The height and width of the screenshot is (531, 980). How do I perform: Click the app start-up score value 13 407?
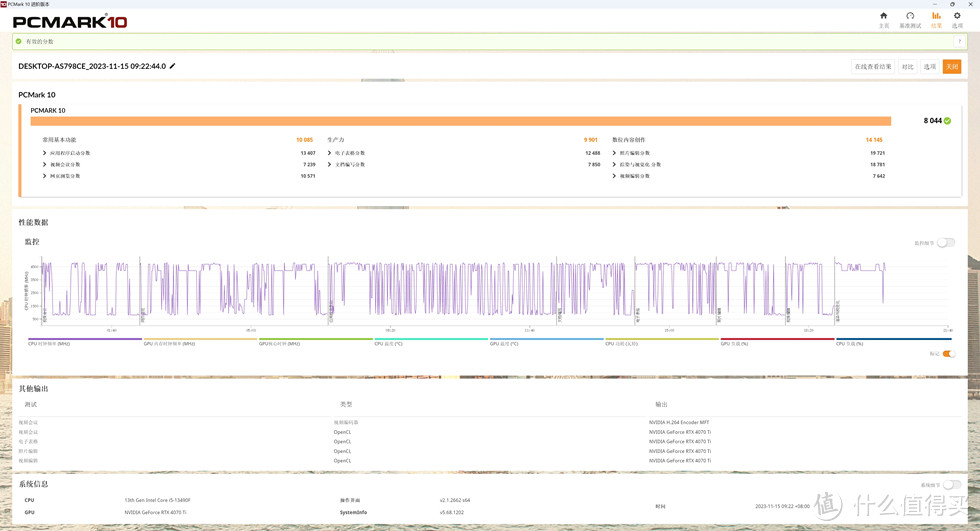pyautogui.click(x=308, y=153)
